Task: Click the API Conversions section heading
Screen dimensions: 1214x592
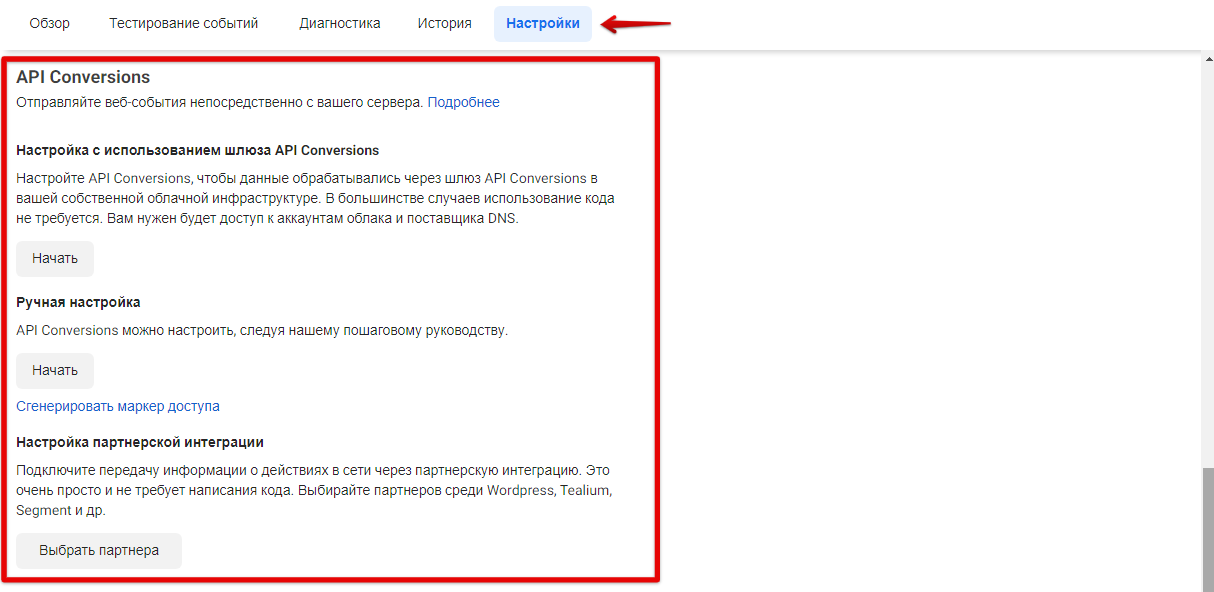Action: 83,77
